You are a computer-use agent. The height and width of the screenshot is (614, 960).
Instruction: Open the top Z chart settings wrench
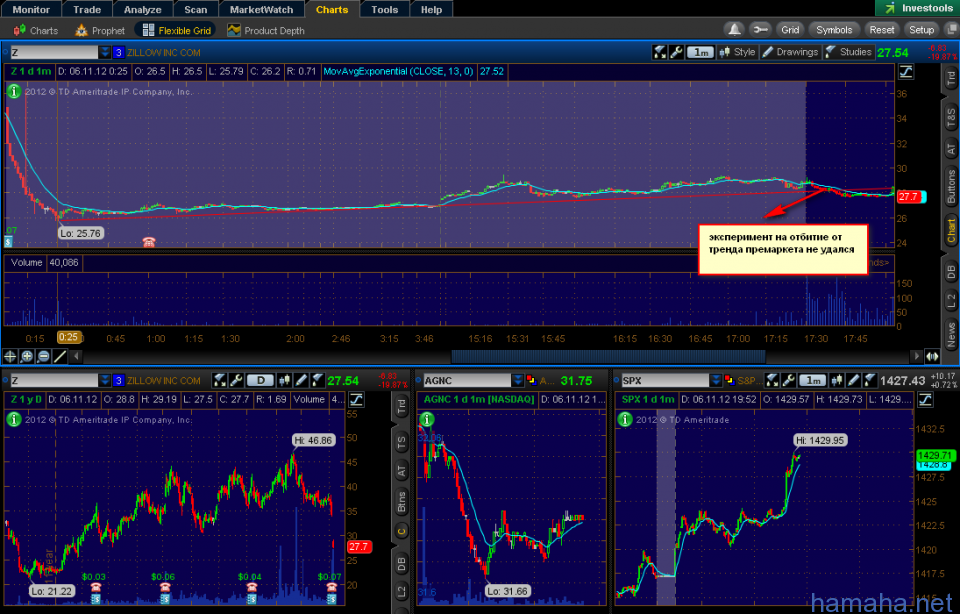point(677,52)
